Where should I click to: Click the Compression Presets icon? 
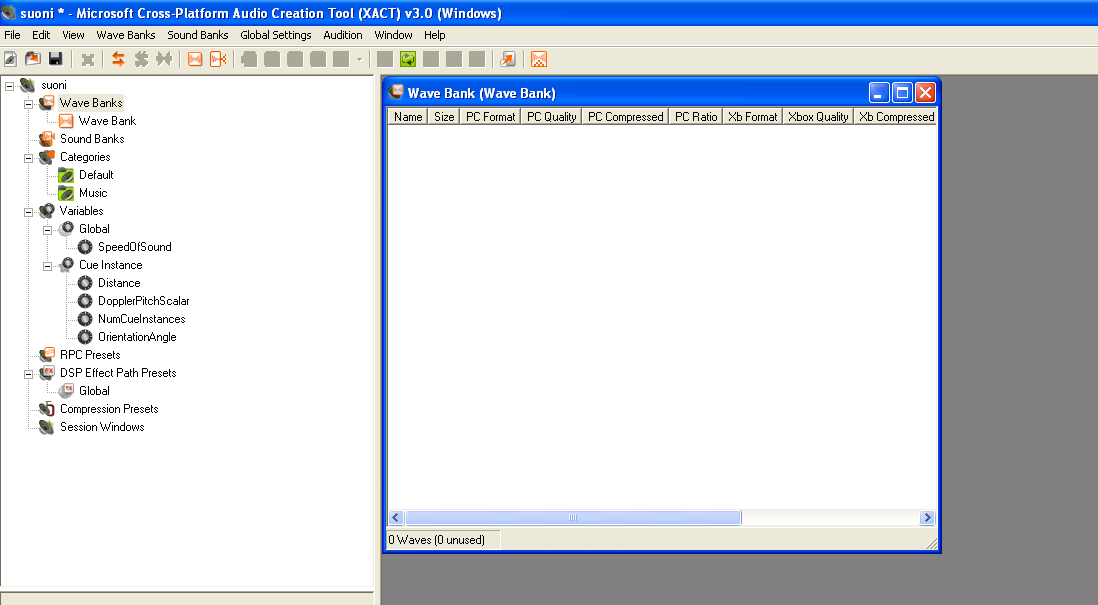(x=47, y=409)
